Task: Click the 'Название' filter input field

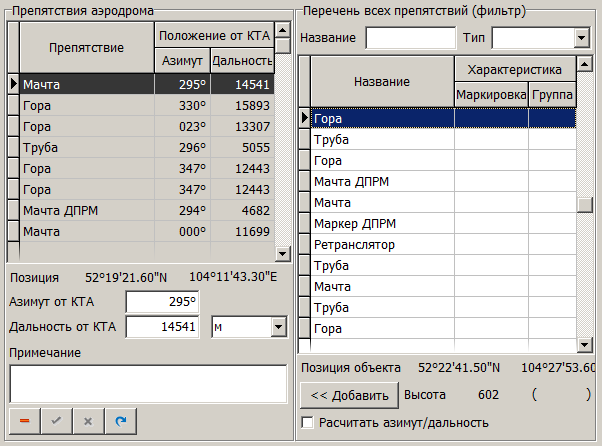Action: click(x=410, y=38)
